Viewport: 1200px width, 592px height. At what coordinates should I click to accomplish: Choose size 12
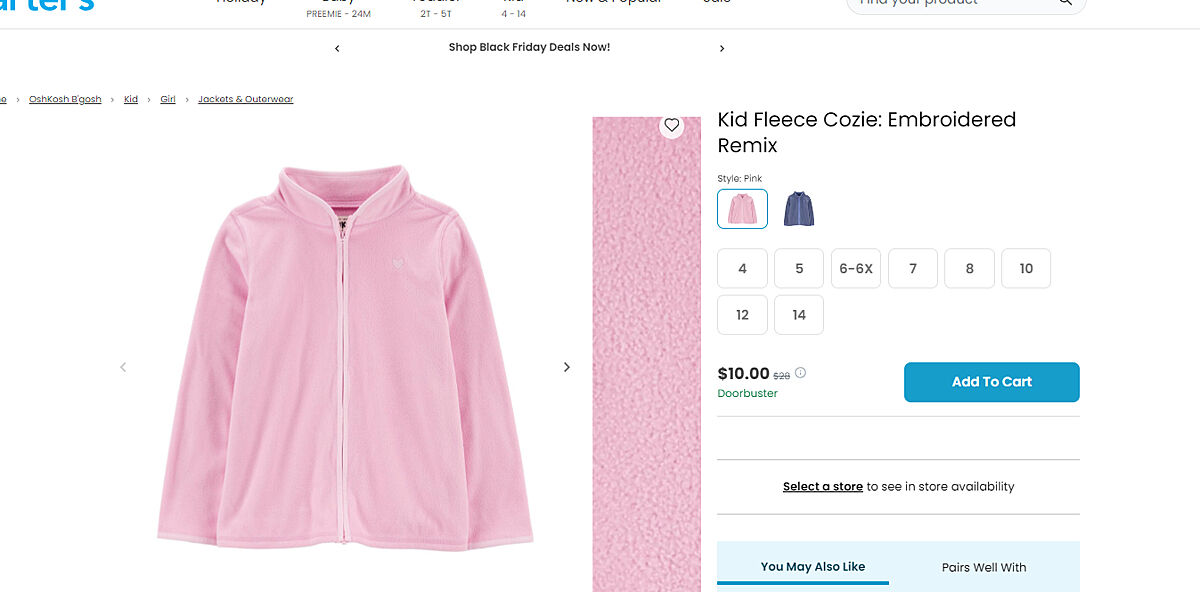(x=742, y=315)
